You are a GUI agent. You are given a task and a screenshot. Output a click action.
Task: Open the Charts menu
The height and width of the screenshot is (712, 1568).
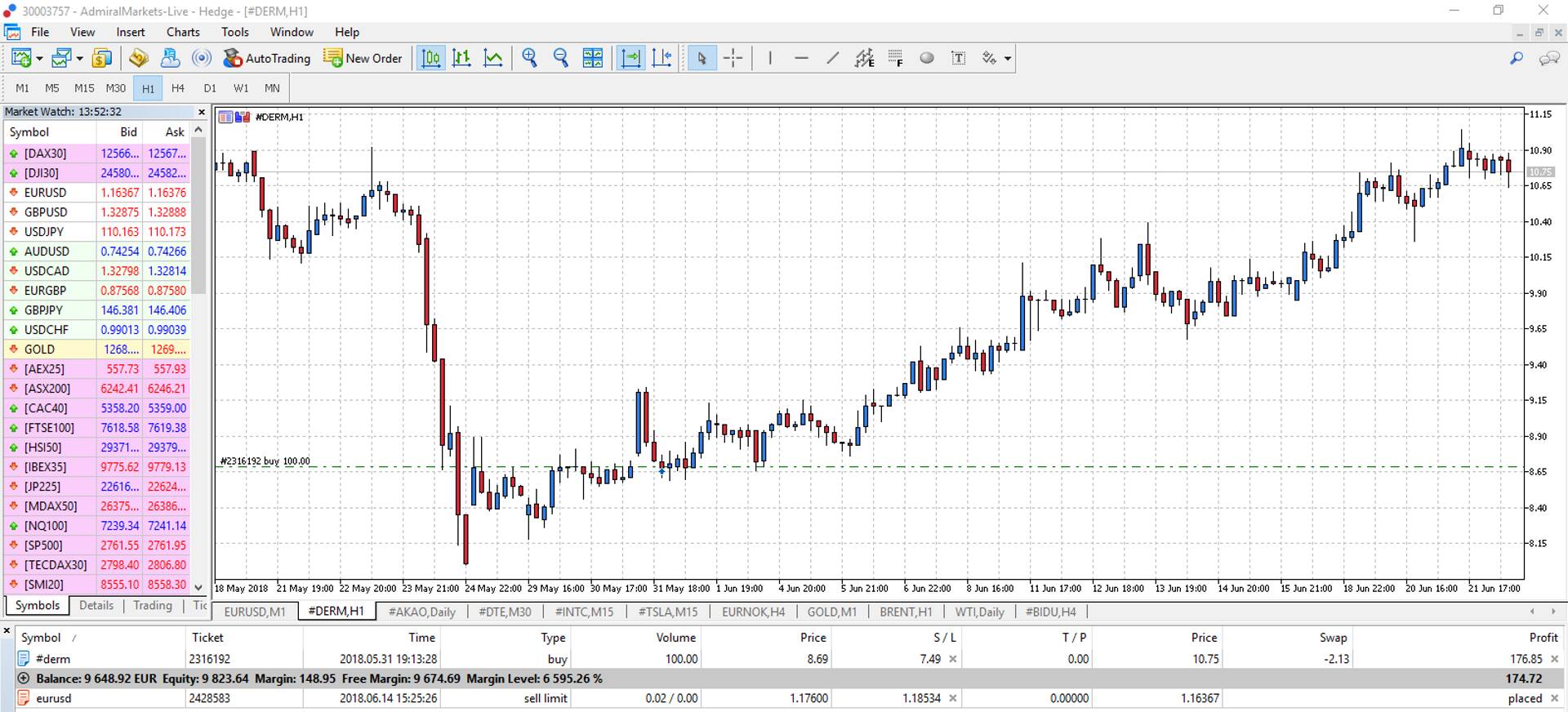182,32
